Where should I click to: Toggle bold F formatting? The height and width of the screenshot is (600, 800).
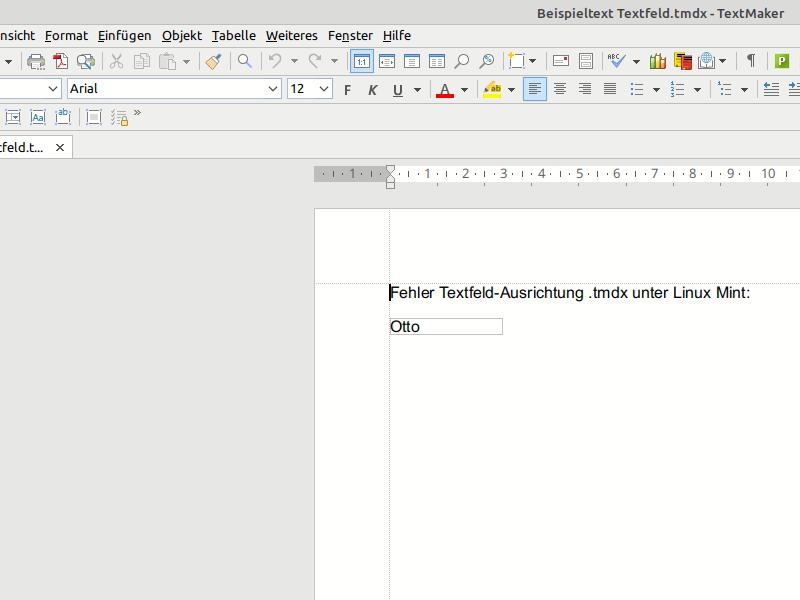(x=347, y=90)
